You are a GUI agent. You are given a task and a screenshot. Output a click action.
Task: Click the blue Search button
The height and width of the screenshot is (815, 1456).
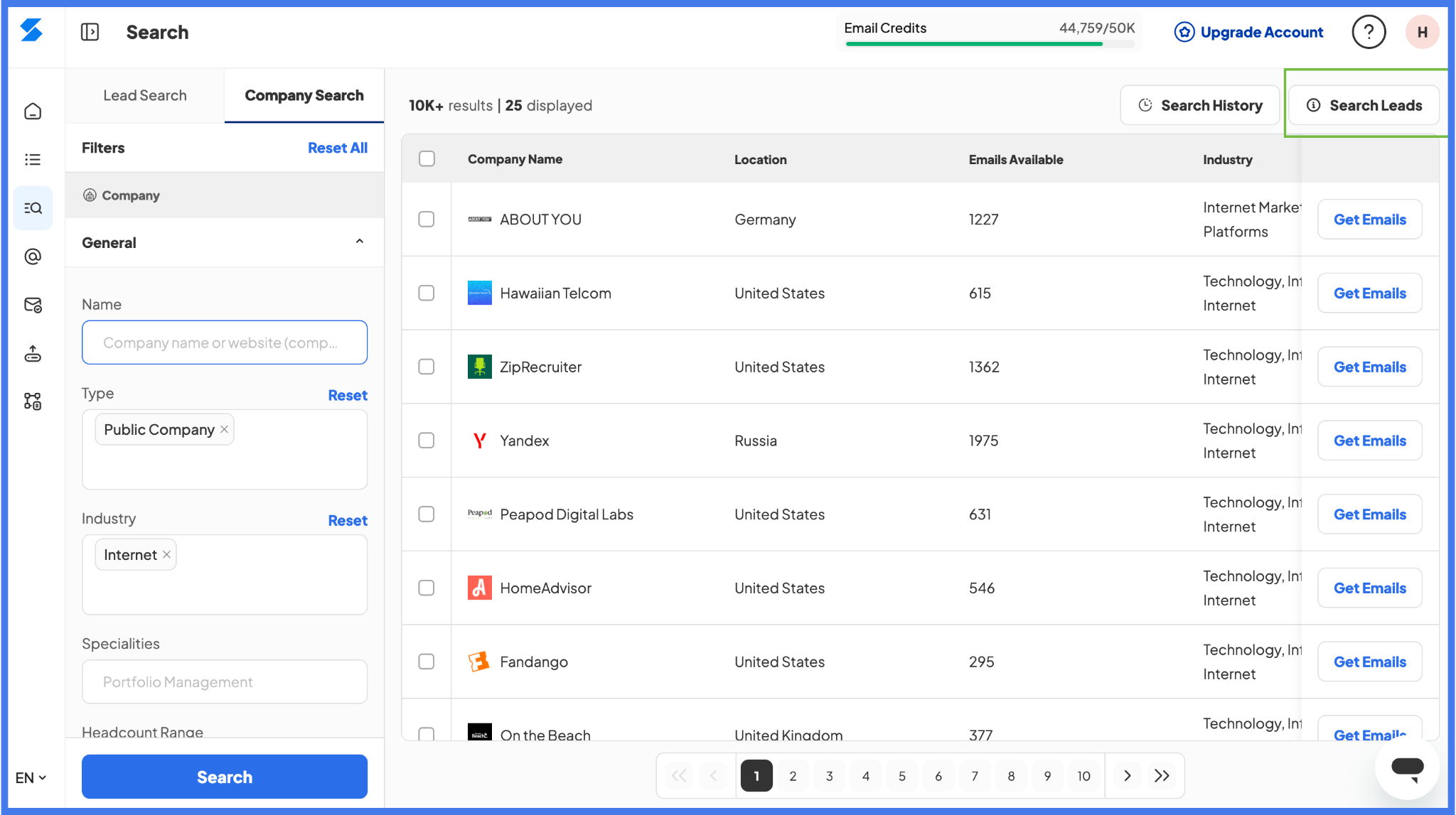click(225, 777)
